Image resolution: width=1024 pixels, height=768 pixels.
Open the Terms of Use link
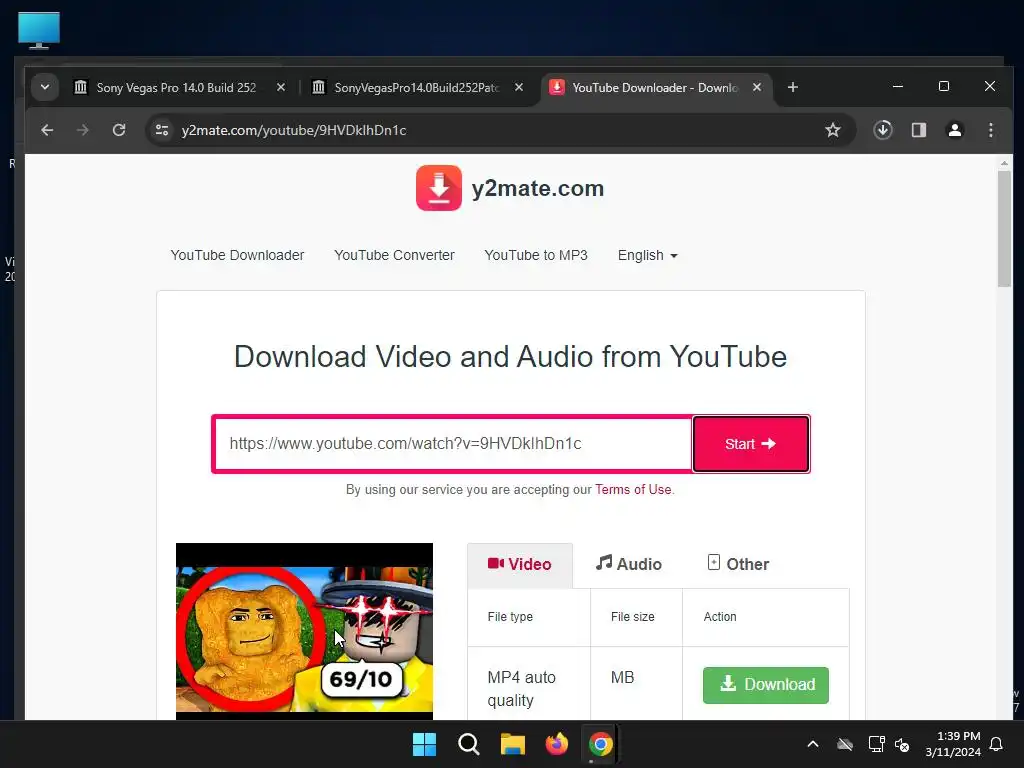pyautogui.click(x=633, y=490)
